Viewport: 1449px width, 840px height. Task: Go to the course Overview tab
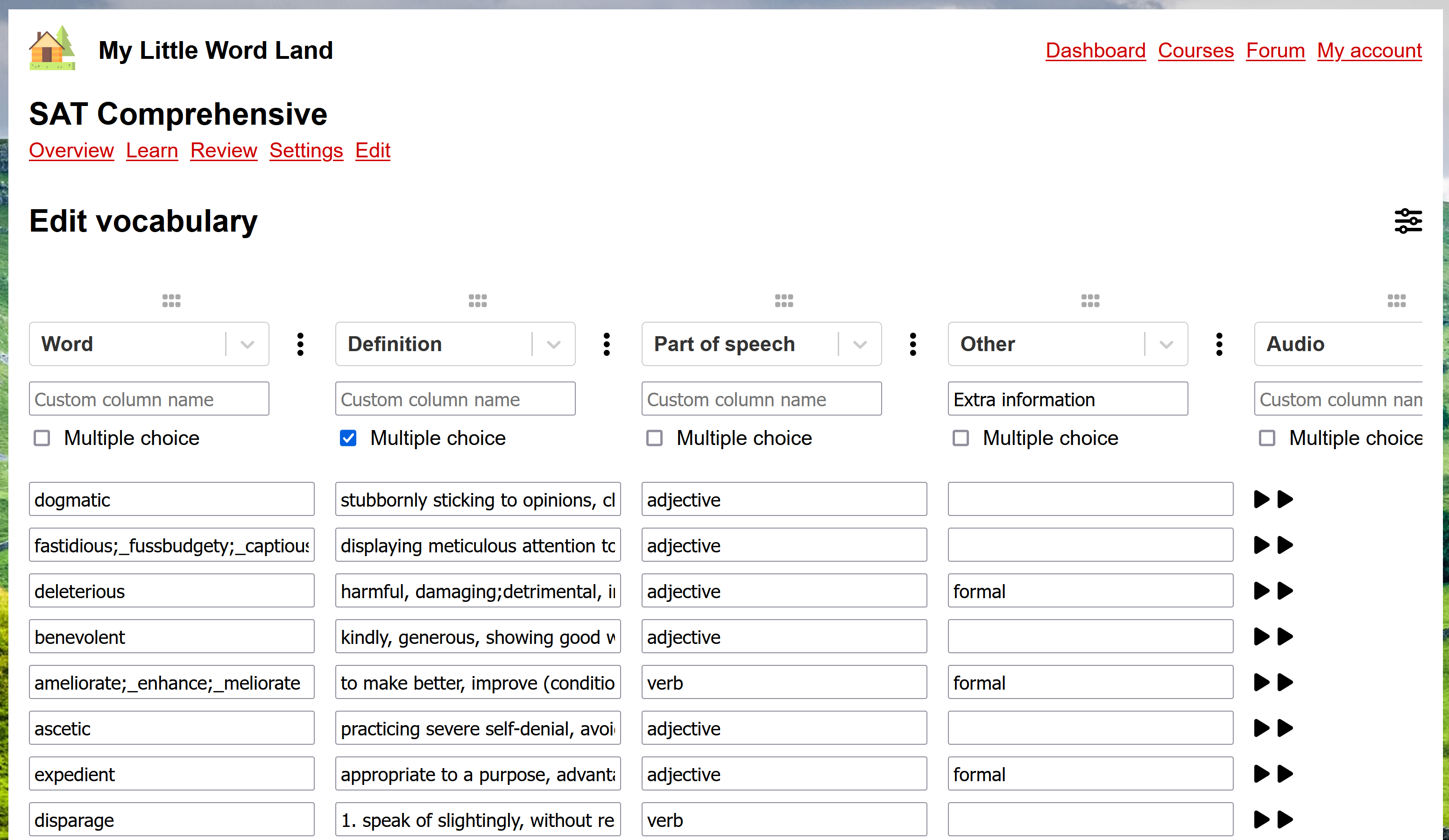point(71,151)
